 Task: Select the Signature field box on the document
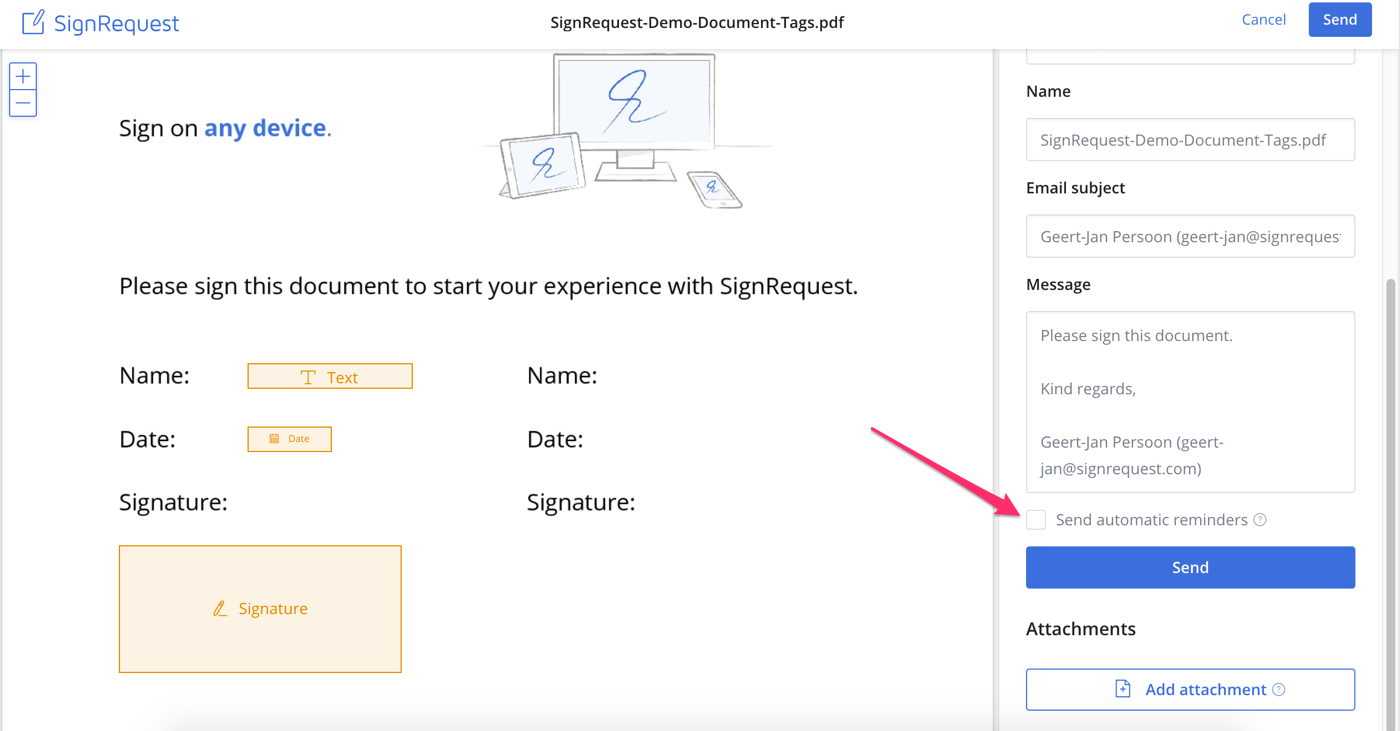[x=260, y=609]
